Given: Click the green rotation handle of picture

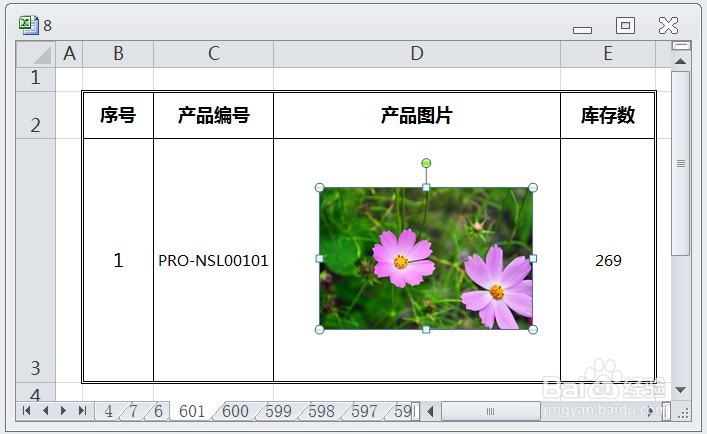Looking at the screenshot, I should click(426, 163).
